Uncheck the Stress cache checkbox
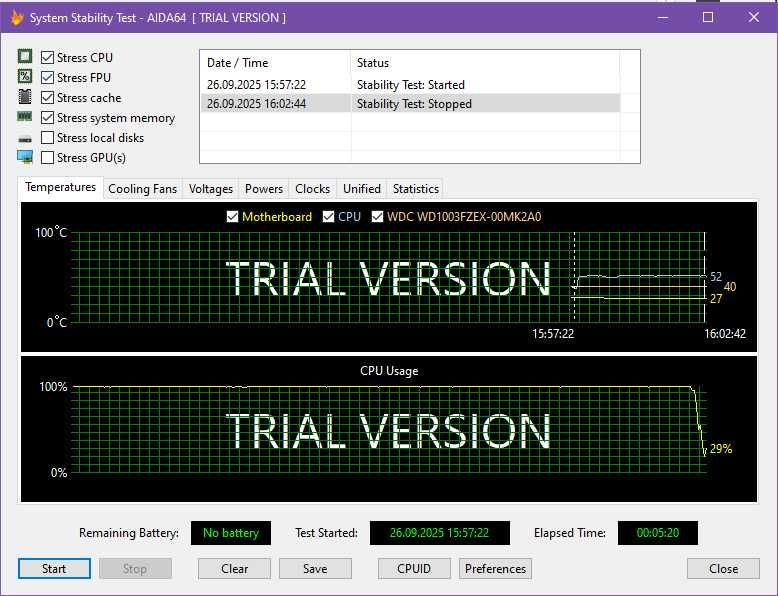Screen dimensions: 778x596 tap(47, 98)
